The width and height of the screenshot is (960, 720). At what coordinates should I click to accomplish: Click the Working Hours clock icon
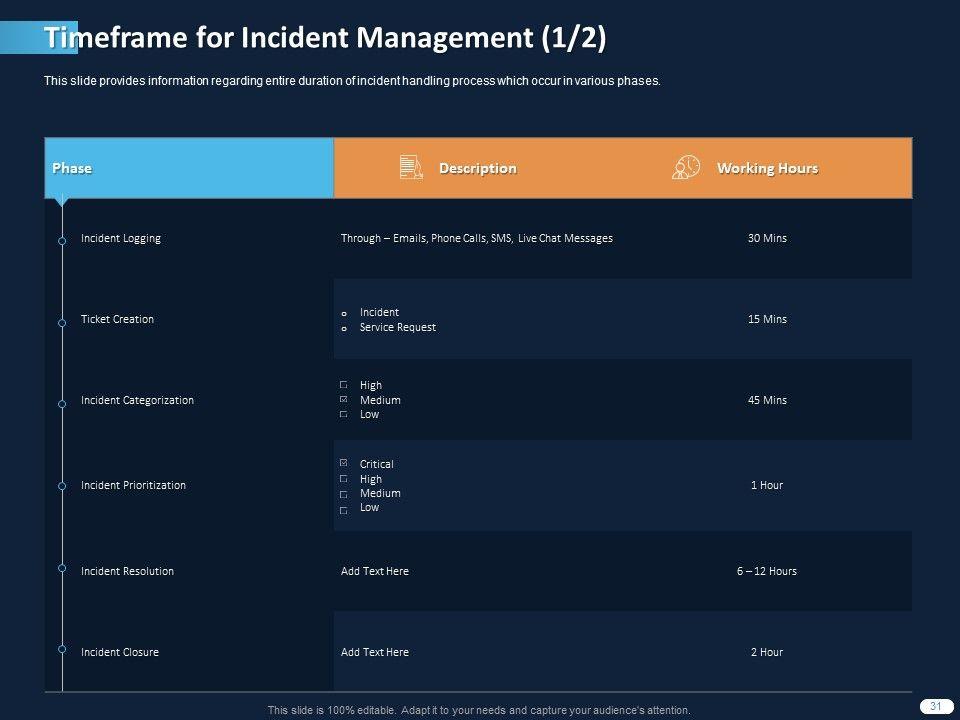[686, 168]
